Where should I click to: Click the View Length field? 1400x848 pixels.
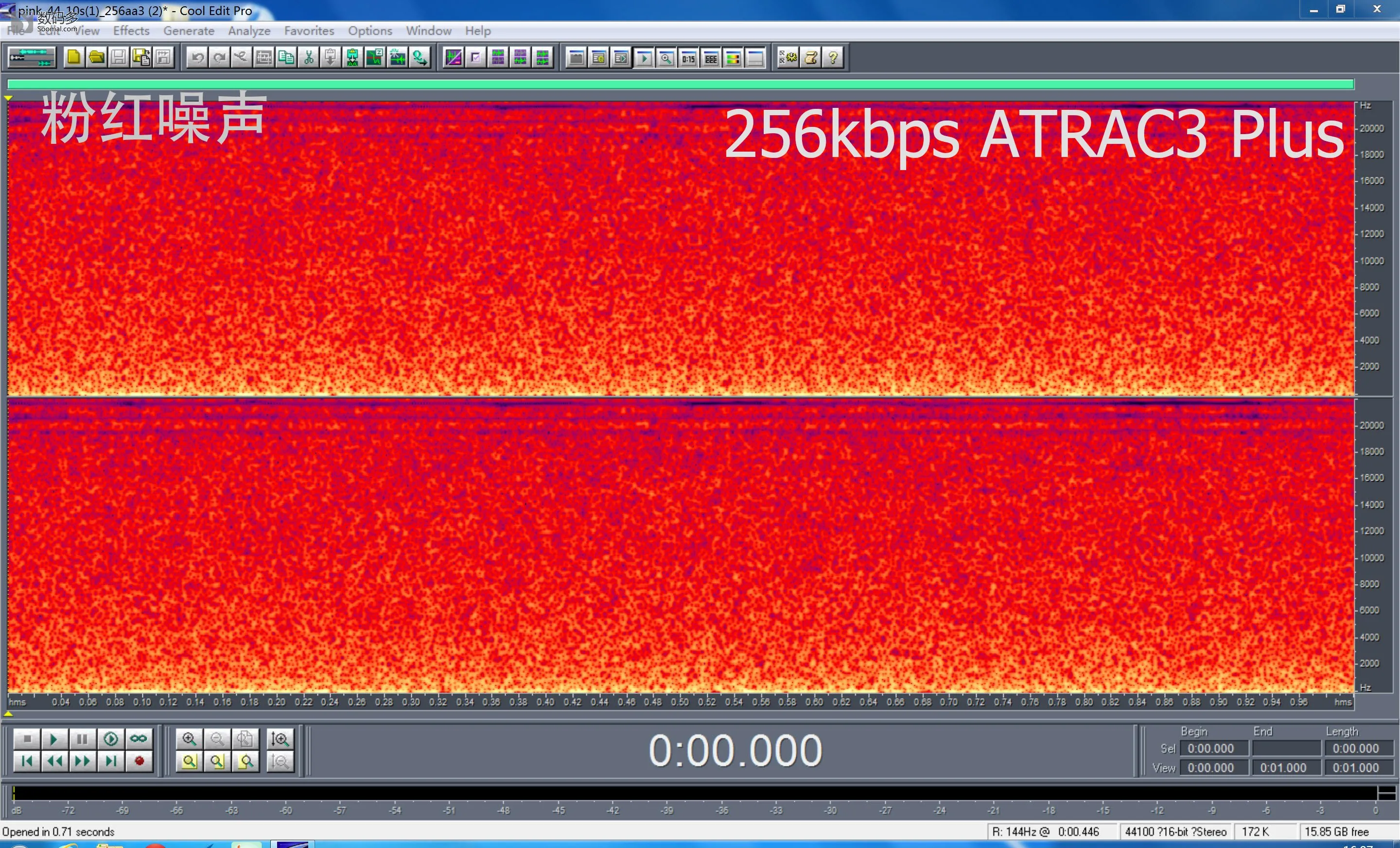coord(1359,767)
